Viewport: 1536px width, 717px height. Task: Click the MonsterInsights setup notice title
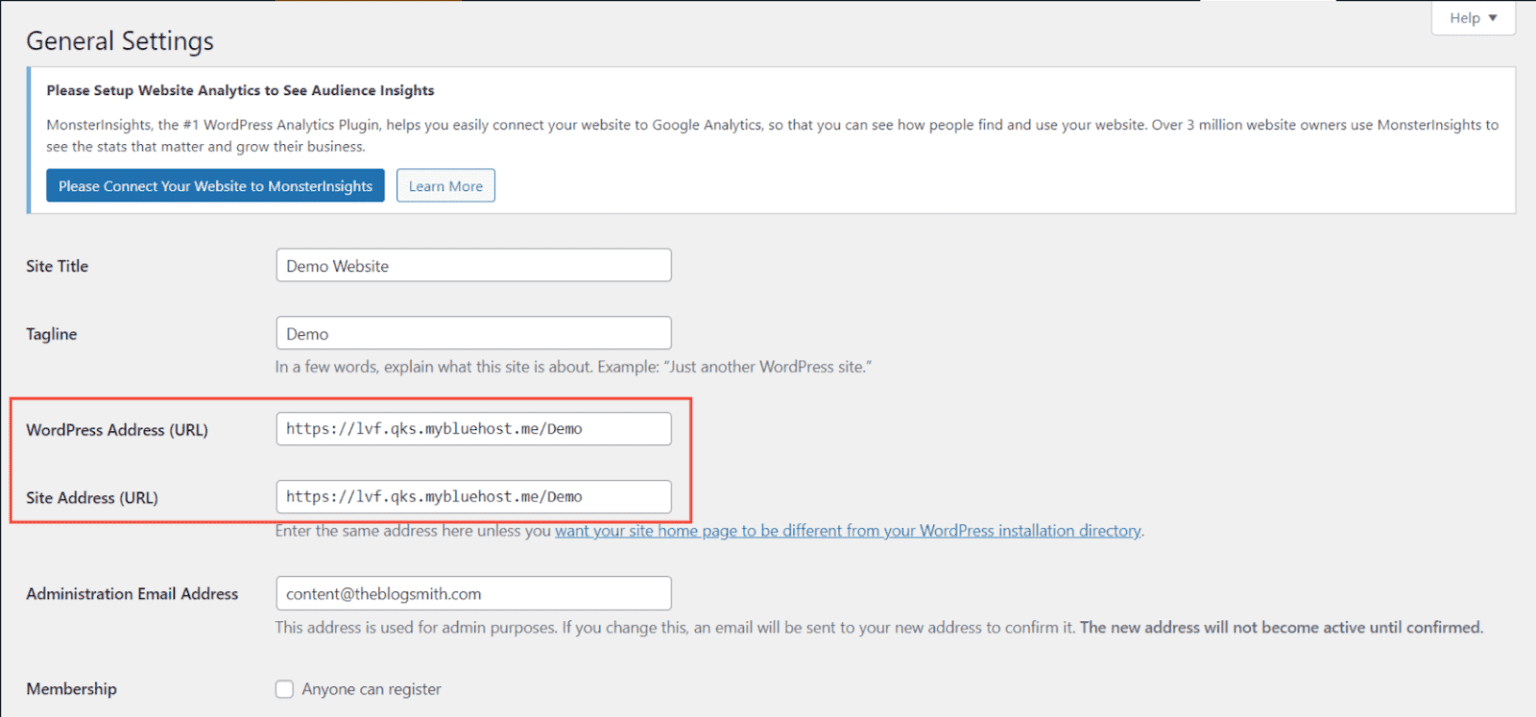240,90
